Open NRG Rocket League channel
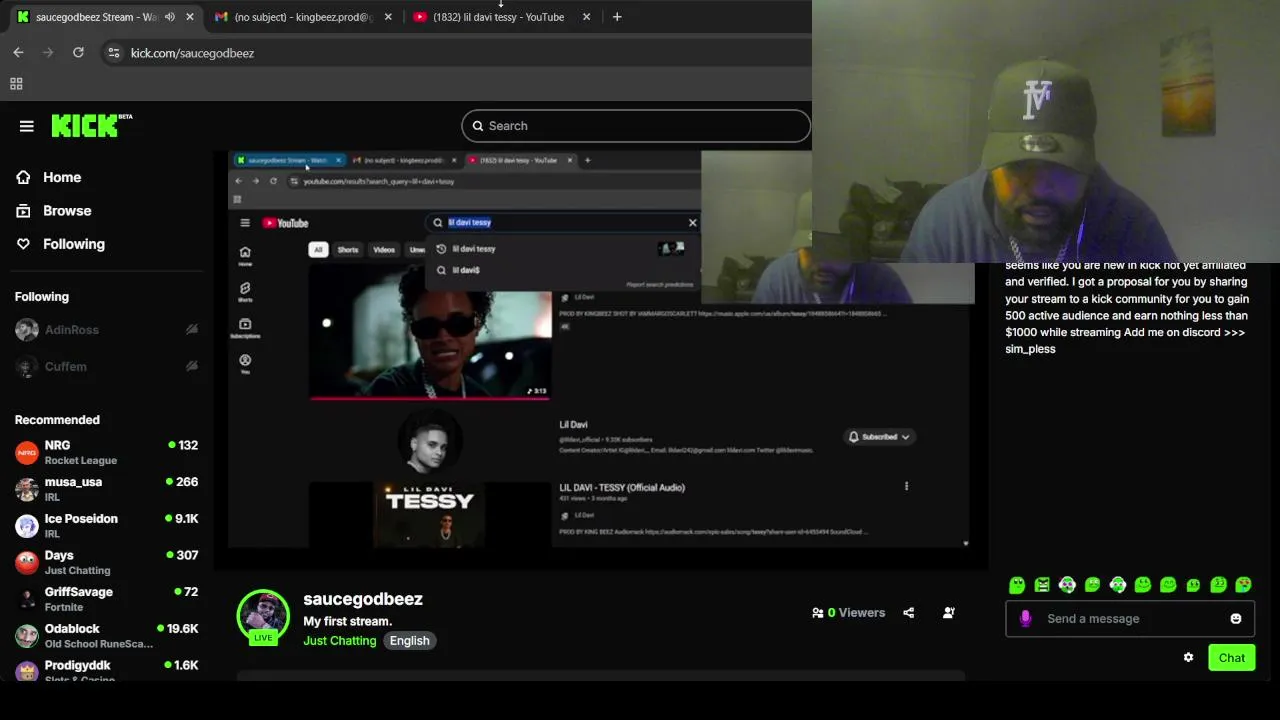This screenshot has width=1280, height=720. click(106, 452)
